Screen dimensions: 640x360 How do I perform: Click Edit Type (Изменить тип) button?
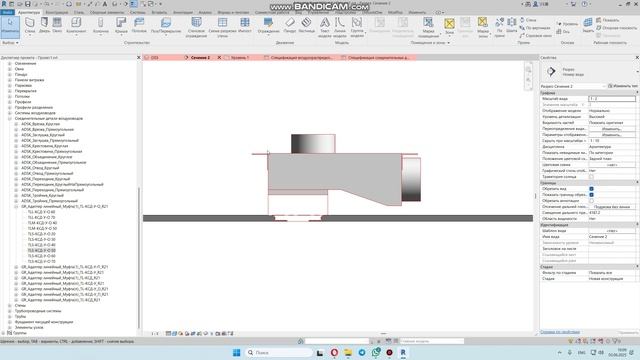click(622, 86)
